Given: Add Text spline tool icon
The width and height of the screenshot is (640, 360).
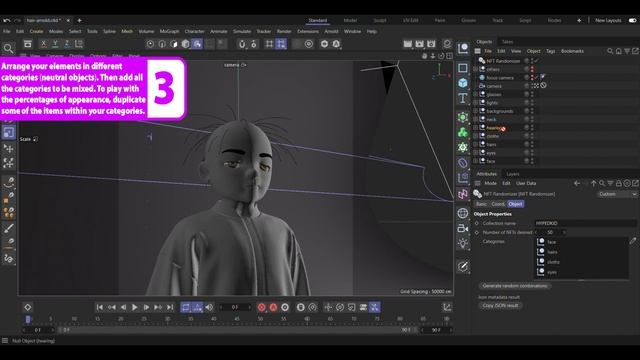Looking at the screenshot, I should click(463, 98).
